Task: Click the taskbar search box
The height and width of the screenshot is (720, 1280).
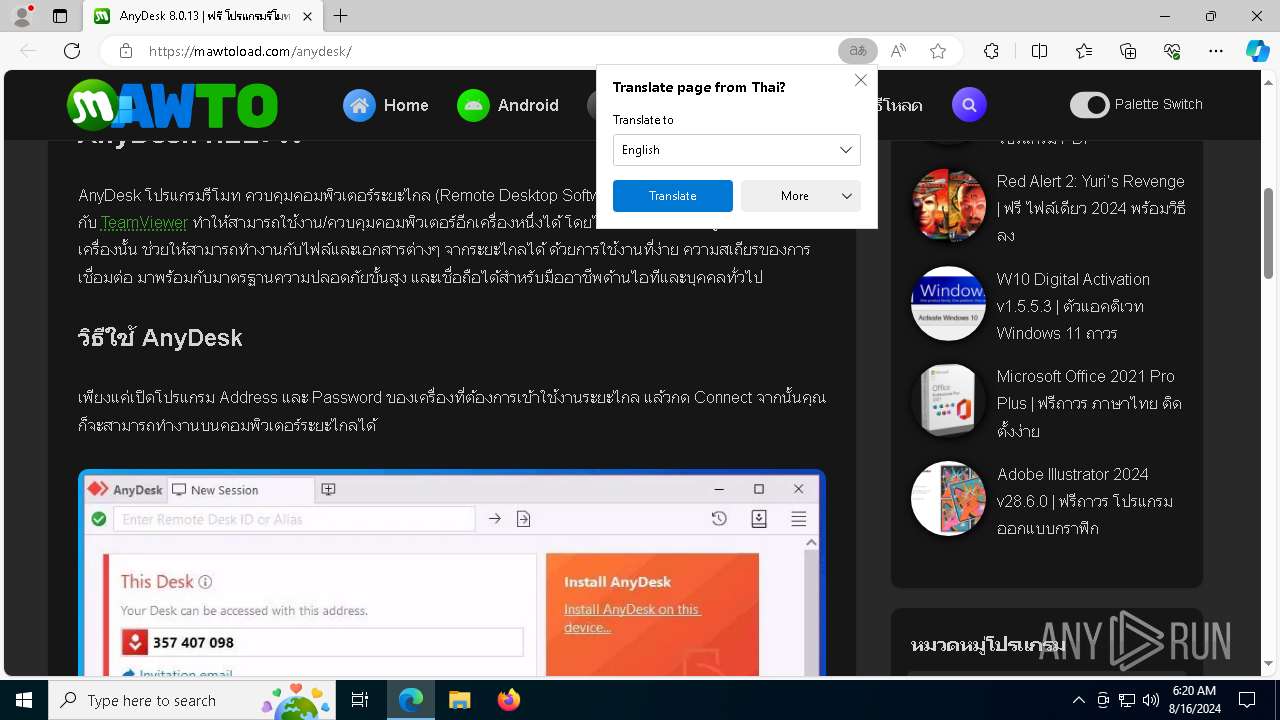Action: (x=192, y=700)
